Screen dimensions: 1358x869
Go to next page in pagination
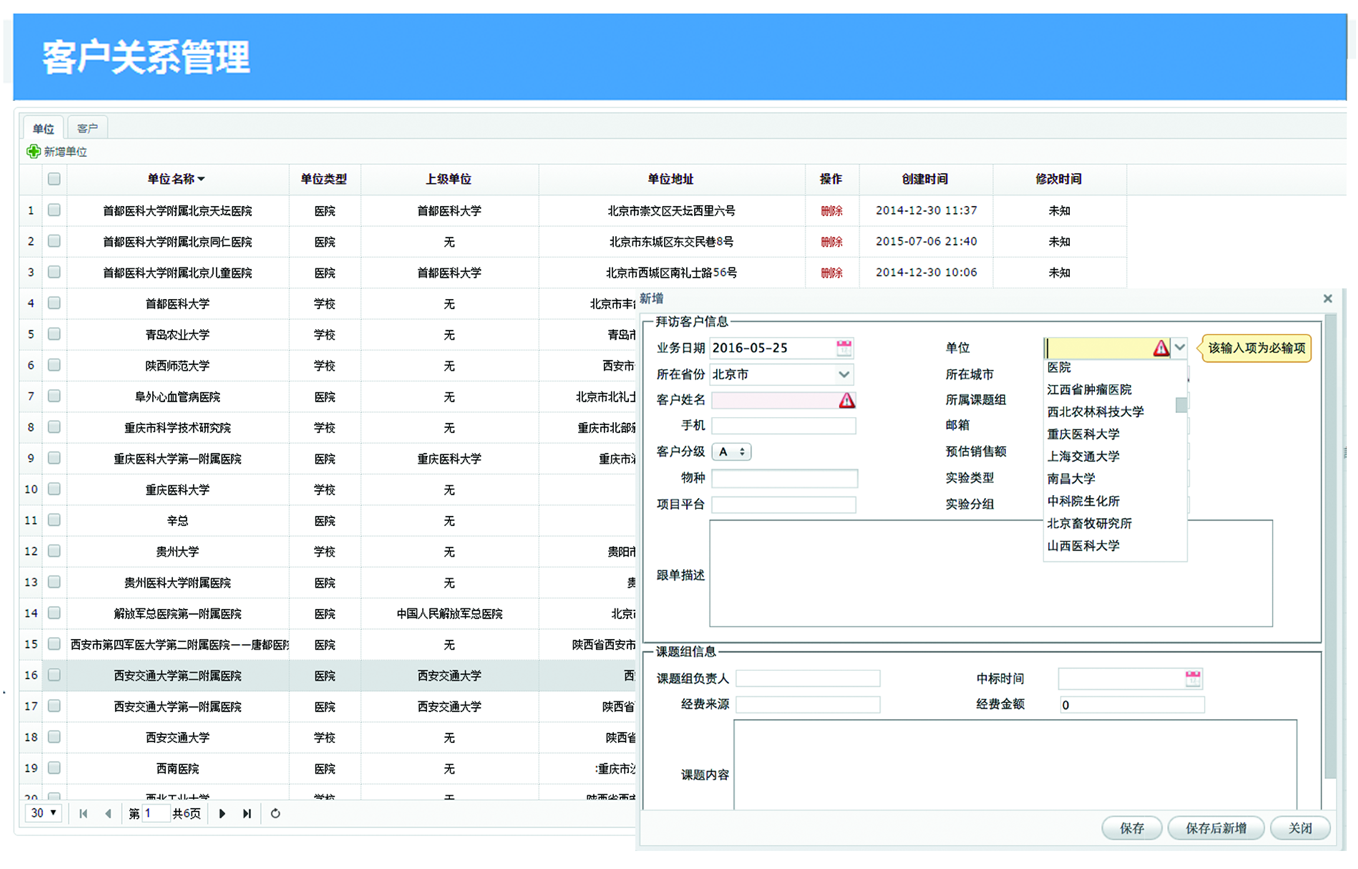pos(222,813)
